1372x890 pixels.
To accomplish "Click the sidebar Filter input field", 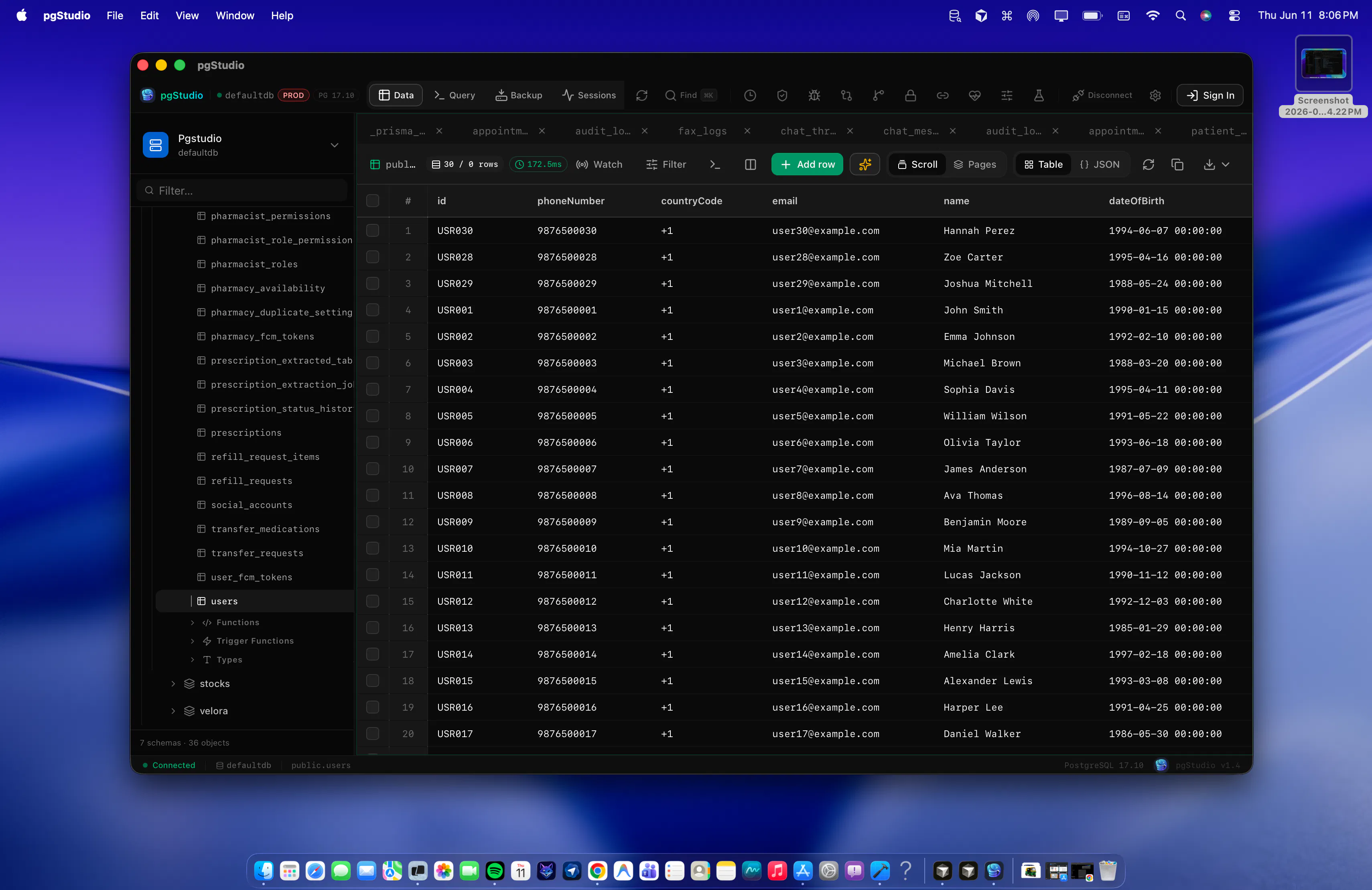I will 242,190.
